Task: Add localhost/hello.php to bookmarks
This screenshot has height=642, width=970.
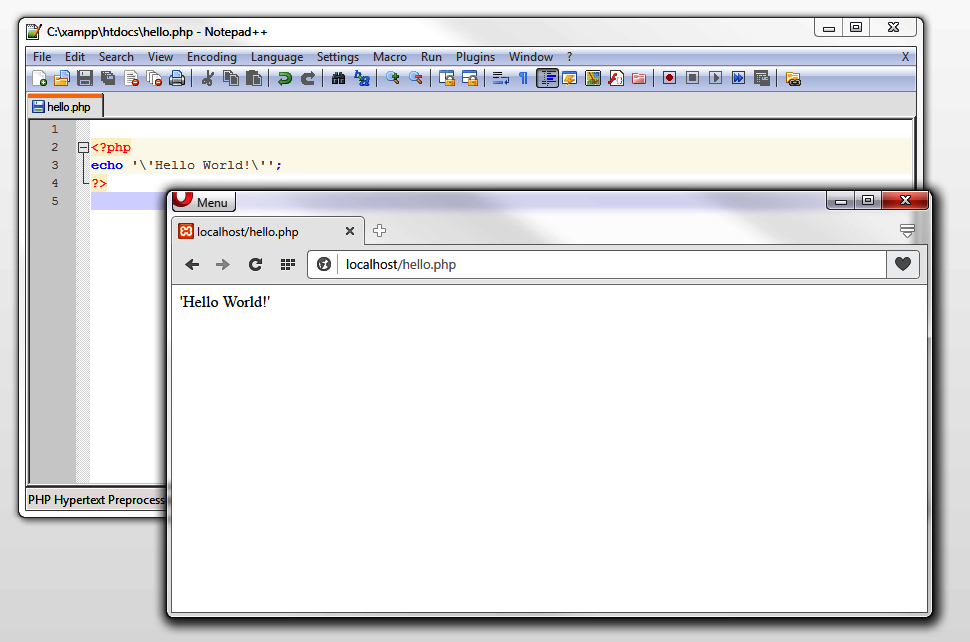Action: coord(904,263)
